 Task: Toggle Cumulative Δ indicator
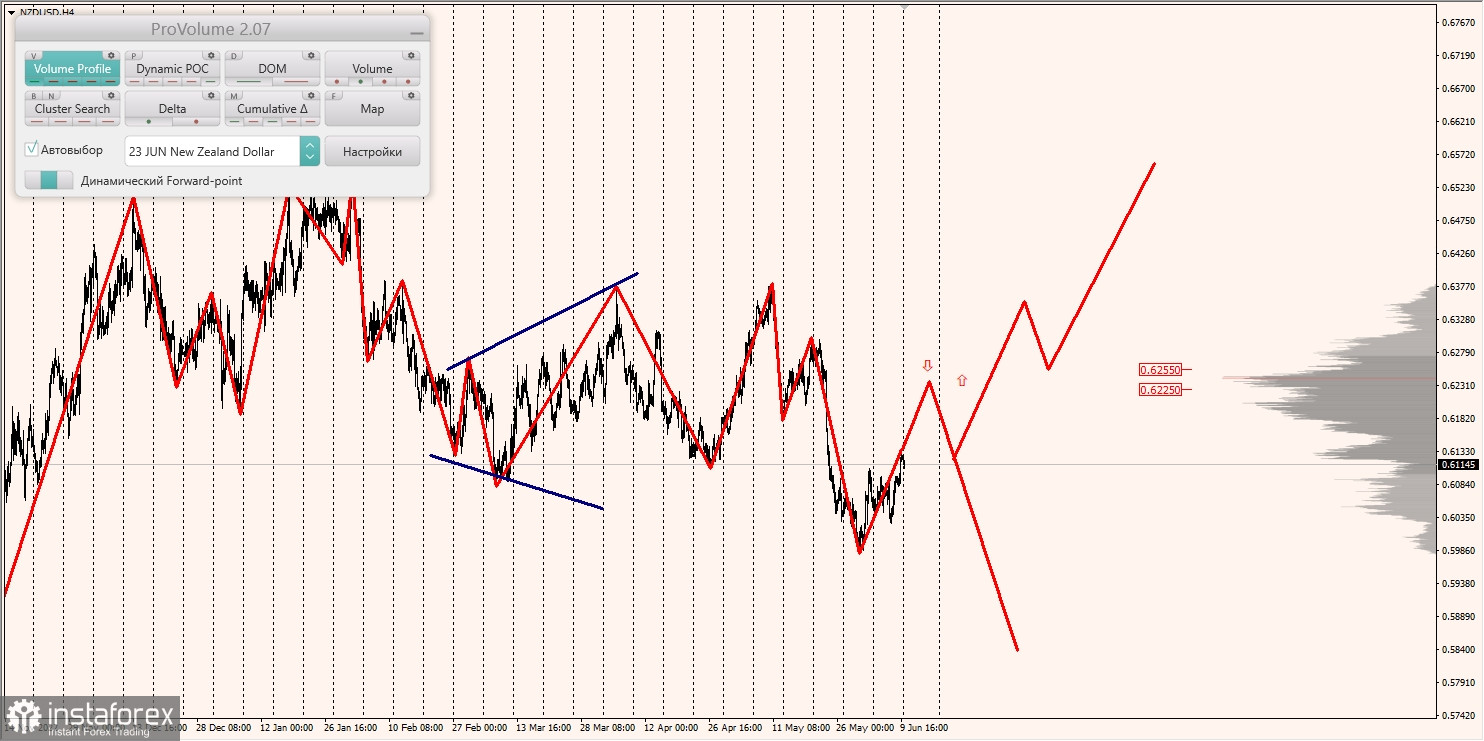[x=272, y=109]
